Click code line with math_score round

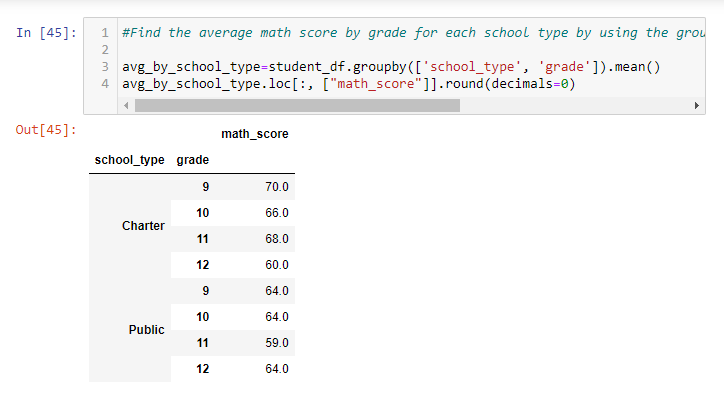tap(349, 84)
